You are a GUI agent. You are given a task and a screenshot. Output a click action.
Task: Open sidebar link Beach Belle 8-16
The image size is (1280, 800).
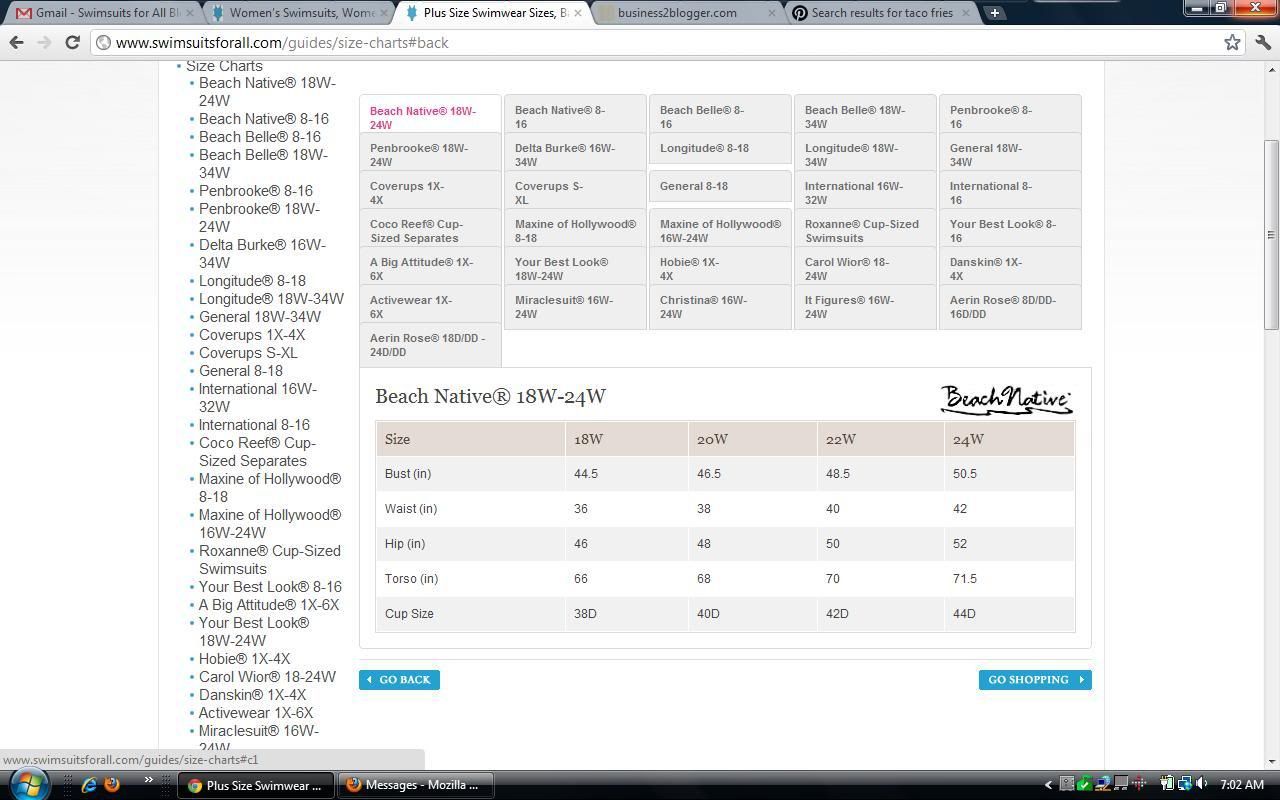pos(260,137)
